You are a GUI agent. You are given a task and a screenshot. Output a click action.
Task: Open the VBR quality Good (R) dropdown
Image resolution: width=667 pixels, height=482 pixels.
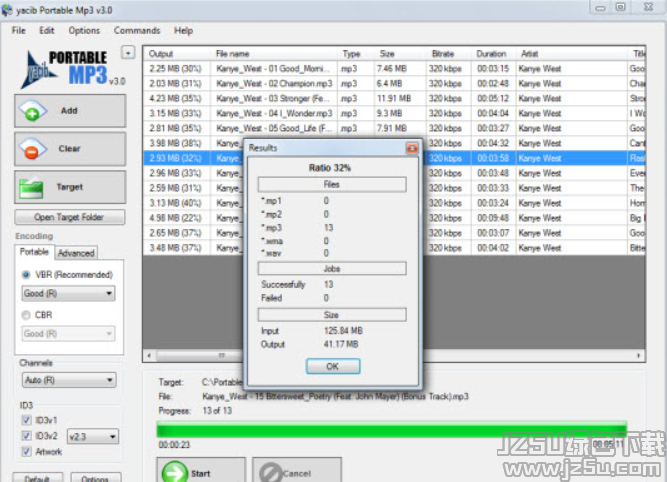coord(68,293)
